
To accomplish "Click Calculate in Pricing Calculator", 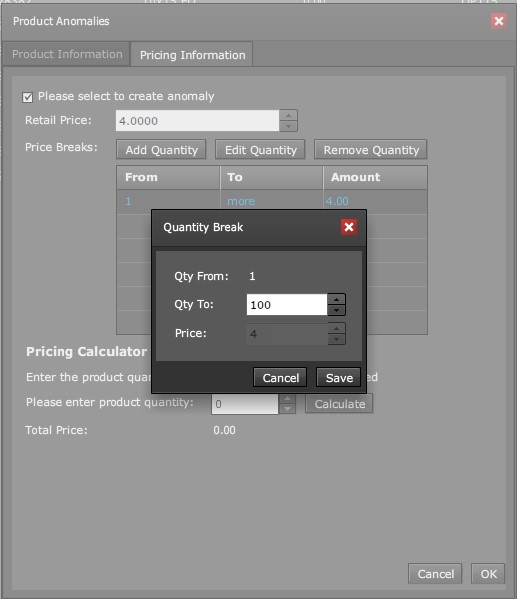I will (339, 404).
